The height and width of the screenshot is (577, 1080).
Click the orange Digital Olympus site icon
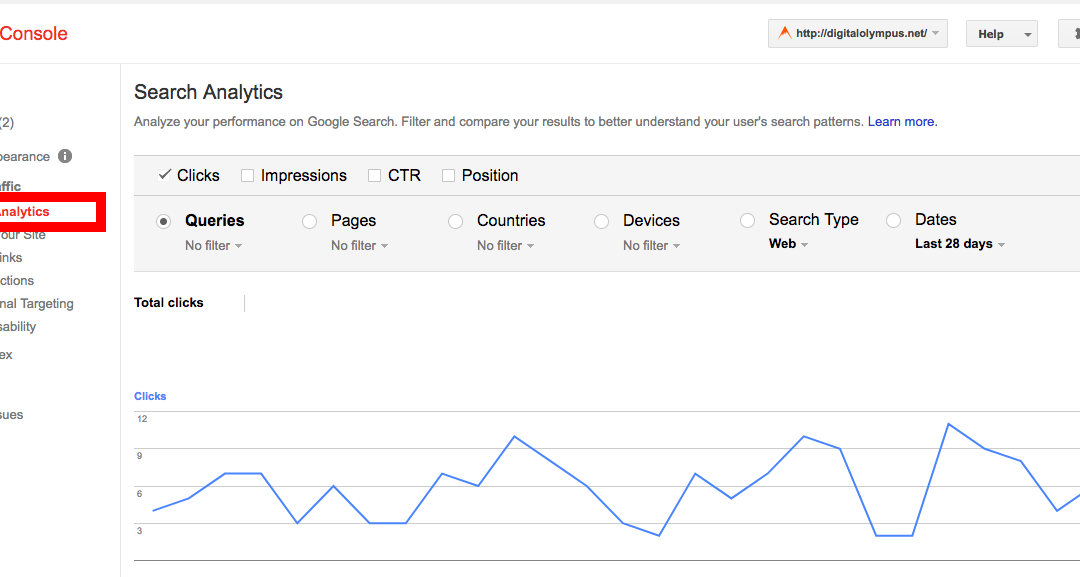pos(784,32)
